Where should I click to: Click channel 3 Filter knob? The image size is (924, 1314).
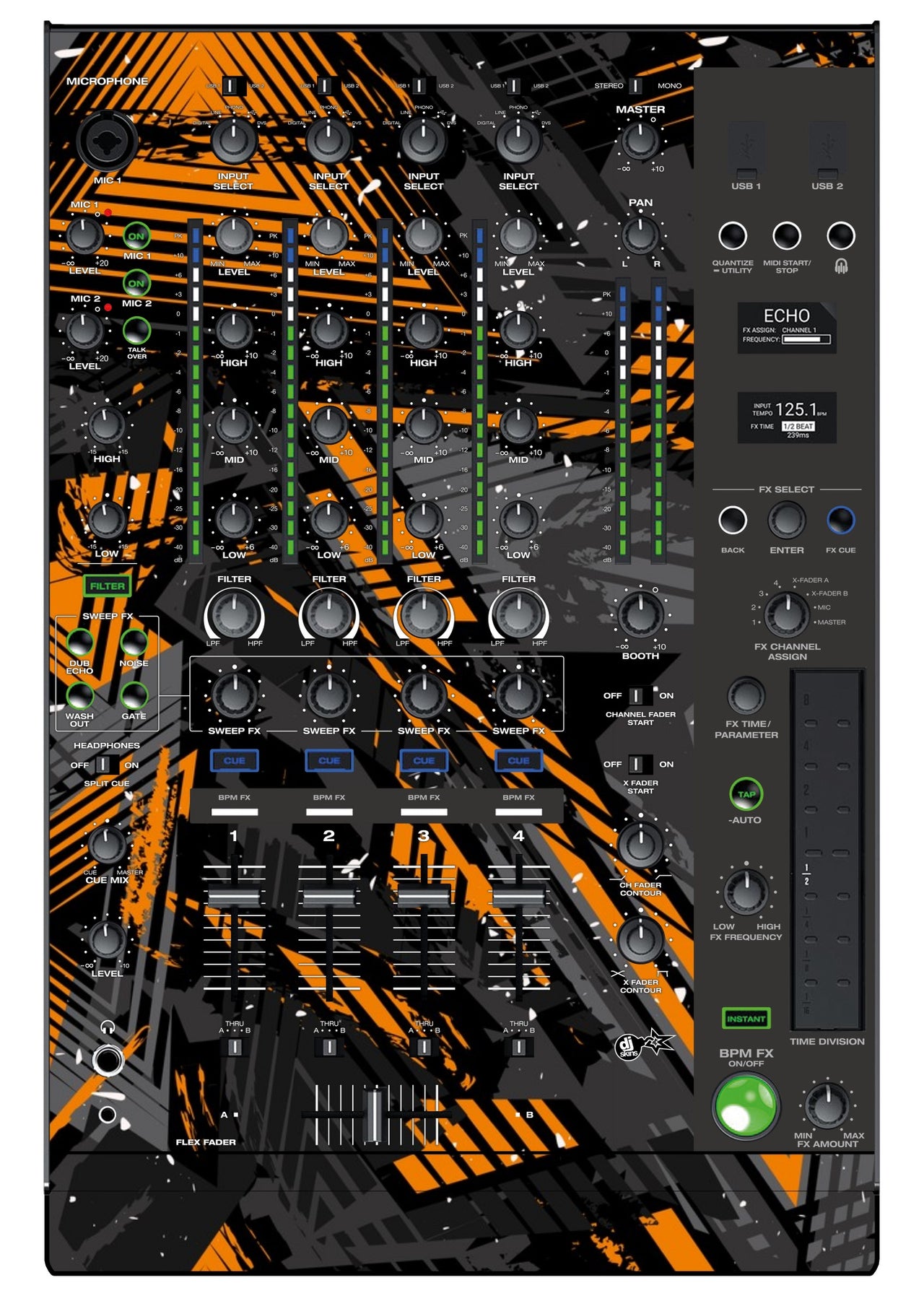pyautogui.click(x=424, y=614)
